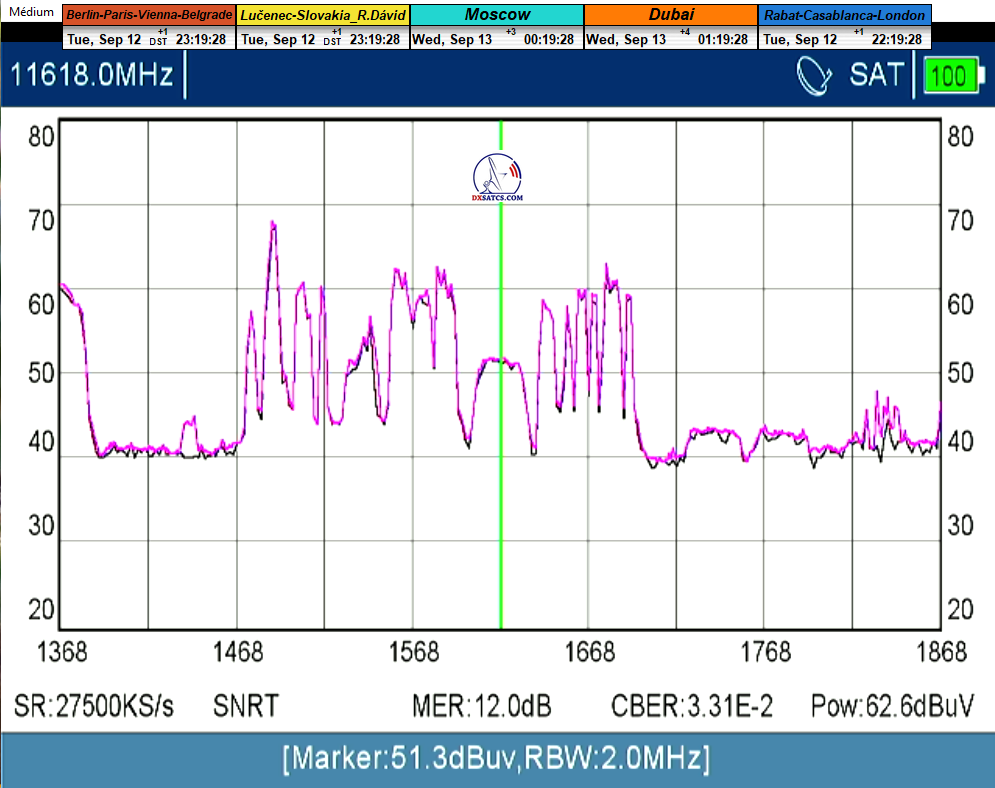Select the Lučenec-Slovakia_R.Dávid clock tab
995x788 pixels.
point(323,16)
